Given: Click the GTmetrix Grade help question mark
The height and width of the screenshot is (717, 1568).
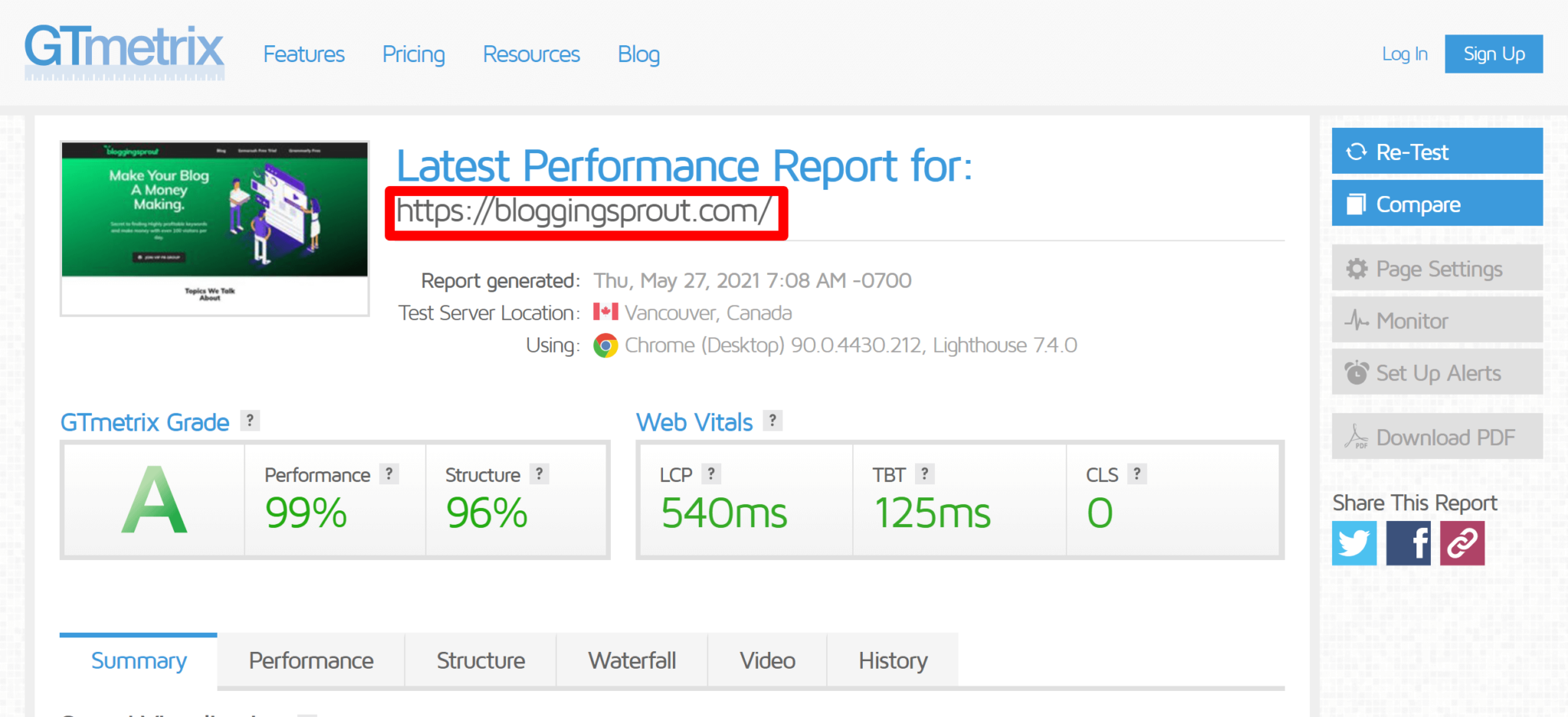Looking at the screenshot, I should [x=250, y=421].
